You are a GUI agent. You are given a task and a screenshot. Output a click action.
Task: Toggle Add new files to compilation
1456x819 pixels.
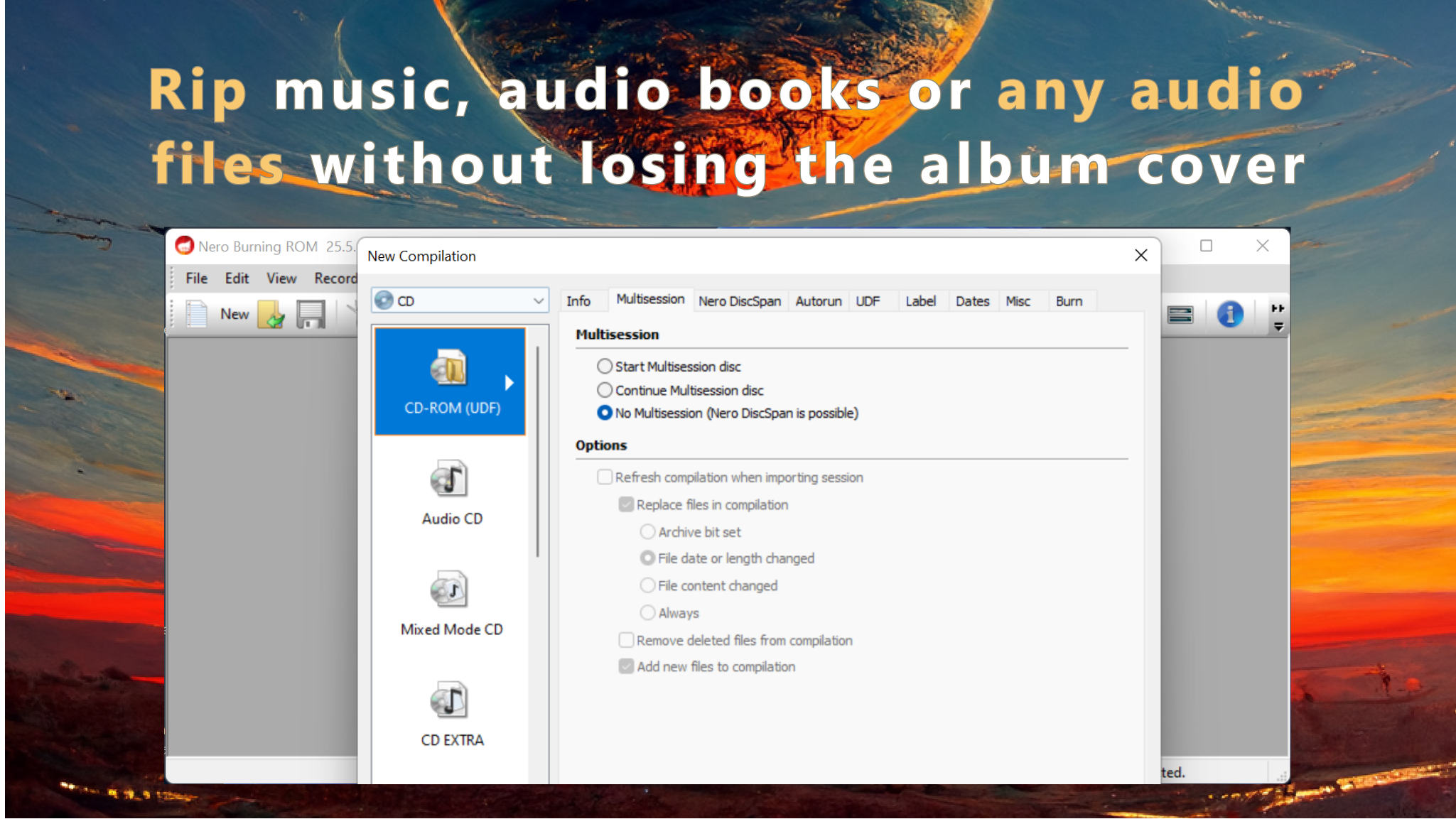626,666
